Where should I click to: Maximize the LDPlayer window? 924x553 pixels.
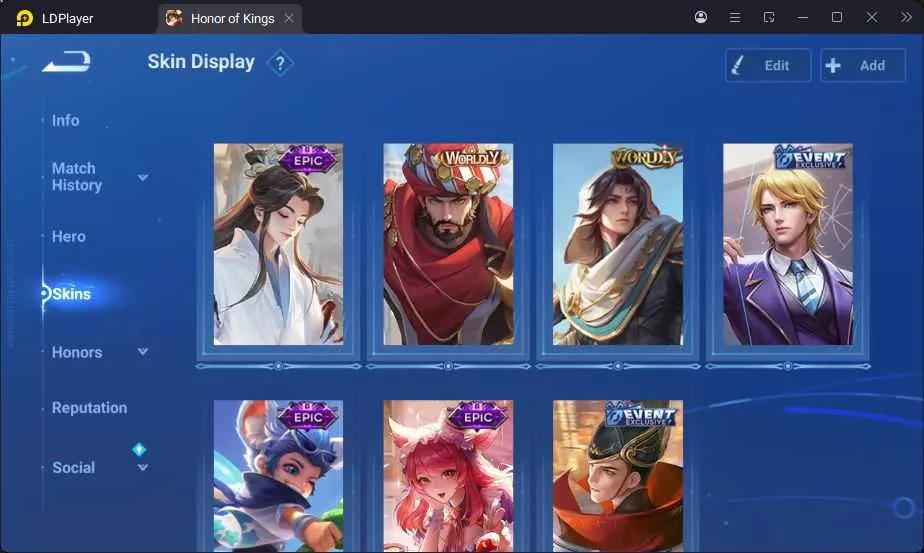pyautogui.click(x=837, y=17)
